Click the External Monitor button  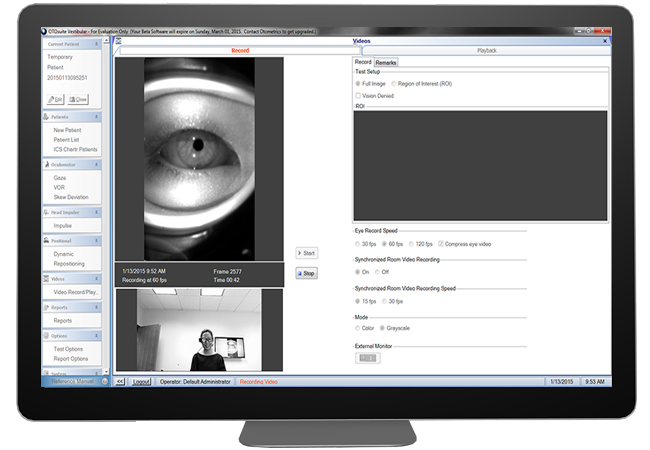[367, 357]
